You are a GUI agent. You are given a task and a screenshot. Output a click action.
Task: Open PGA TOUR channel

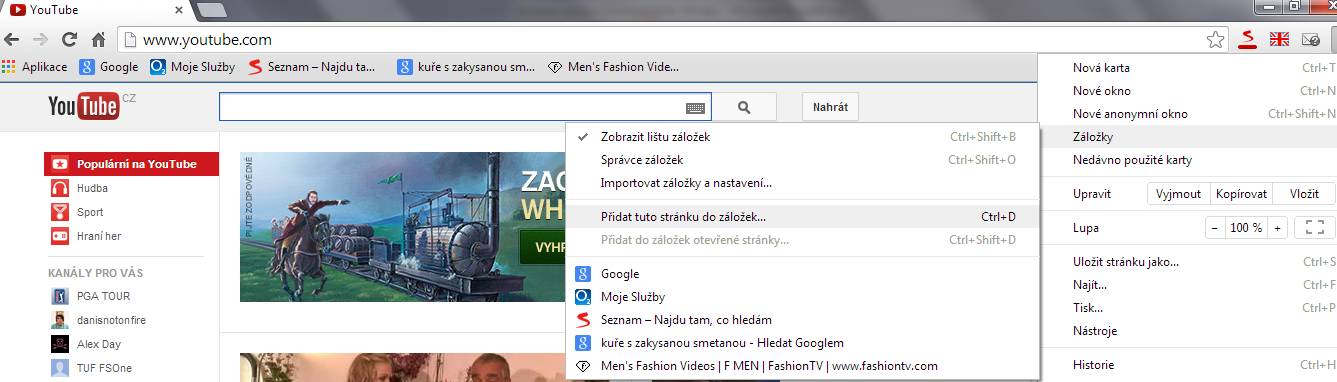point(103,296)
